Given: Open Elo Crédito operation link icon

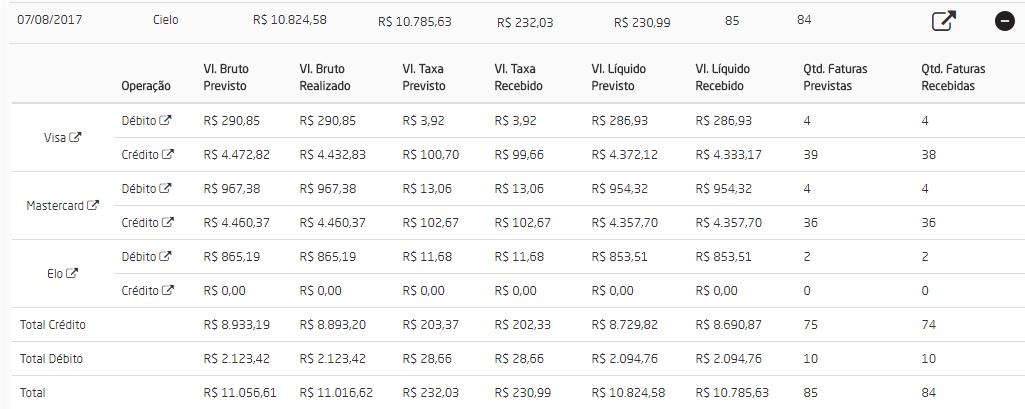Looking at the screenshot, I should 168,291.
